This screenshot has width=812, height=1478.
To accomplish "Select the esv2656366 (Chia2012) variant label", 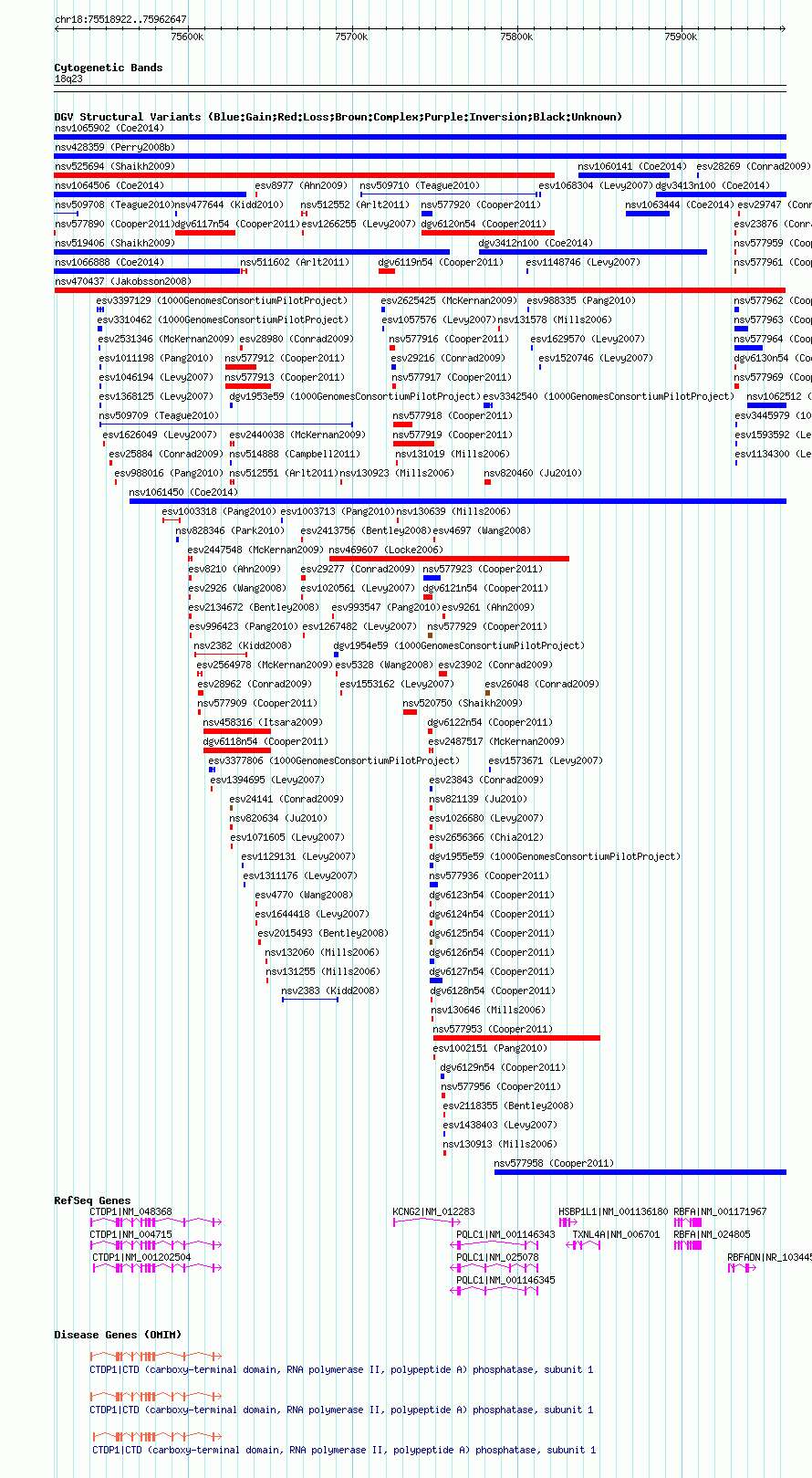I will (x=486, y=837).
